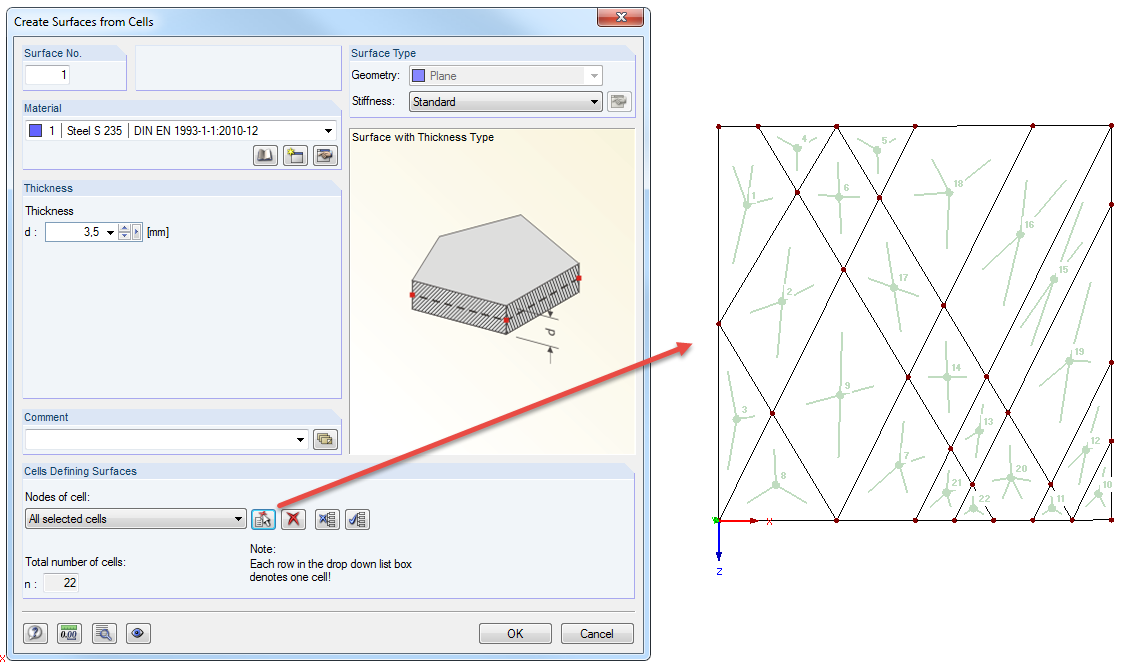The height and width of the screenshot is (669, 1130).
Task: Pick cells graphically with the cursor icon
Action: point(263,519)
